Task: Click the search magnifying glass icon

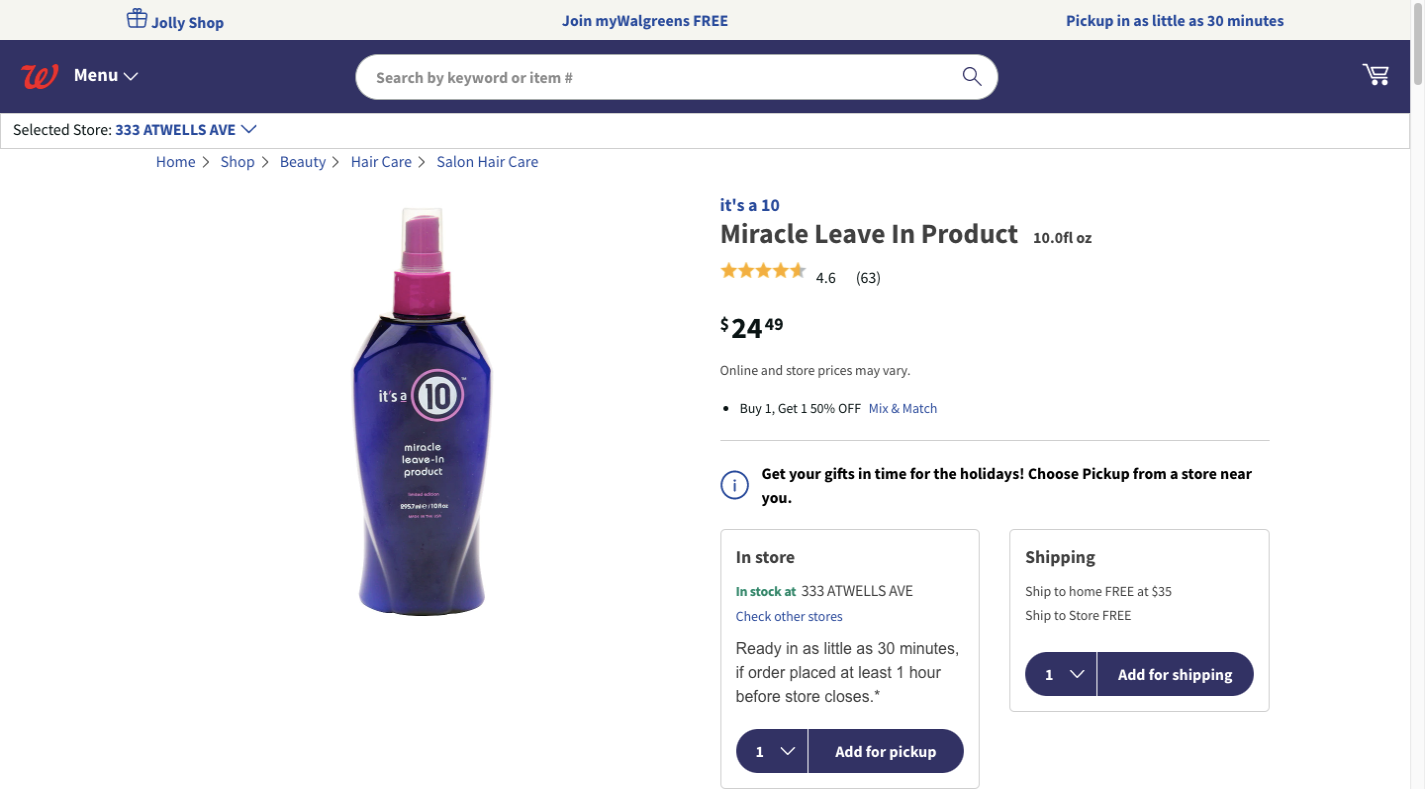Action: pyautogui.click(x=971, y=77)
